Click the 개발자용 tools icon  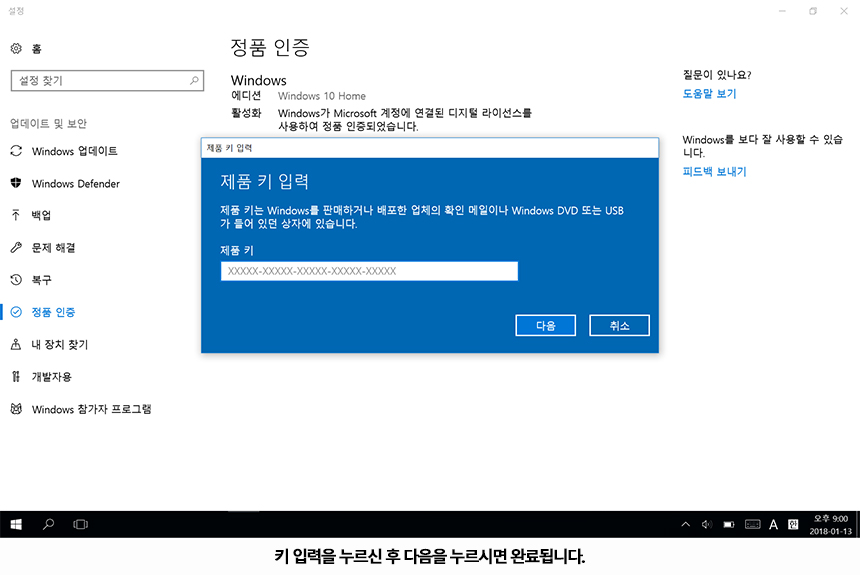click(x=16, y=376)
